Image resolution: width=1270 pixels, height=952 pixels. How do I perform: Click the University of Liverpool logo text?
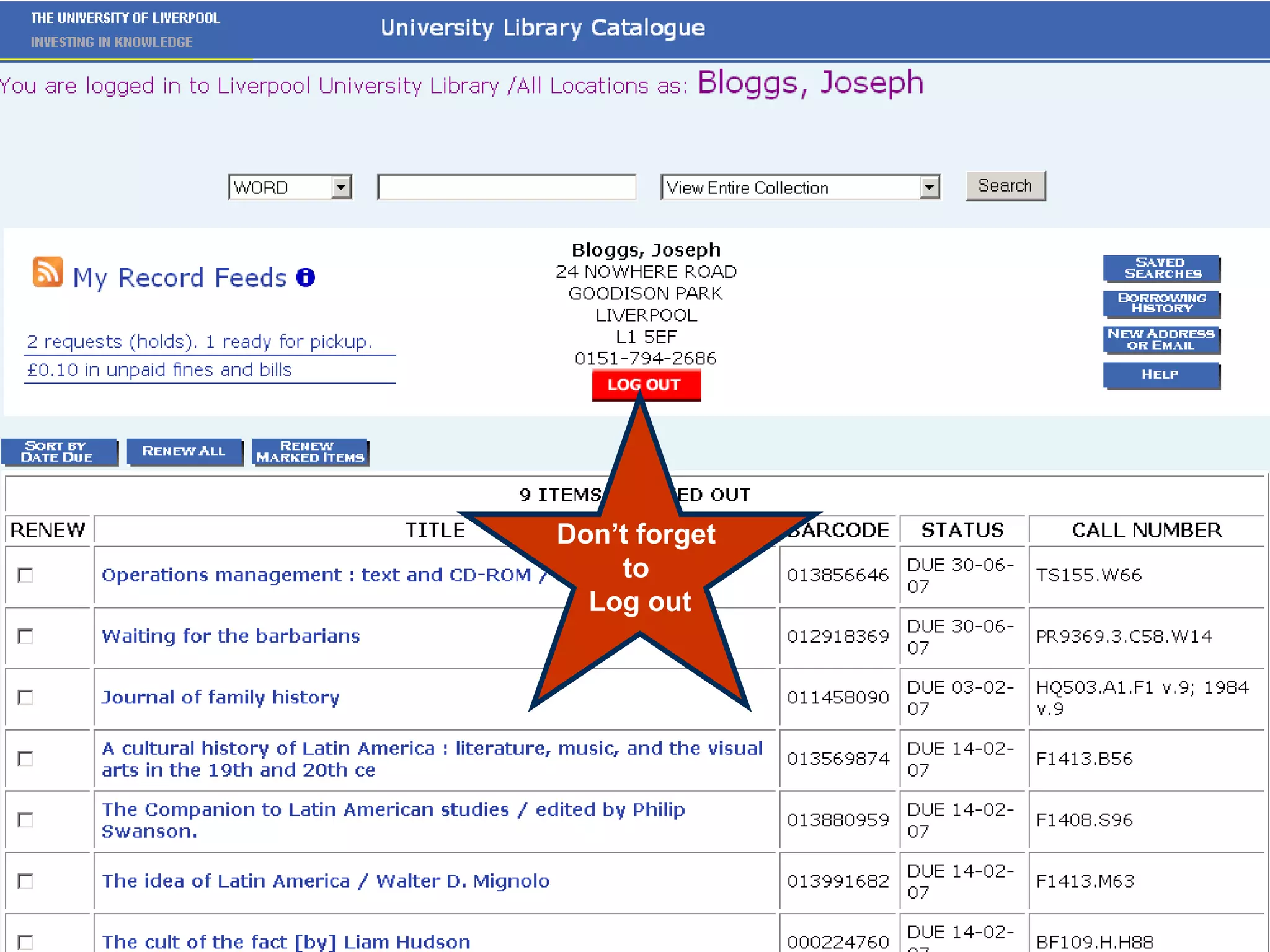point(125,18)
